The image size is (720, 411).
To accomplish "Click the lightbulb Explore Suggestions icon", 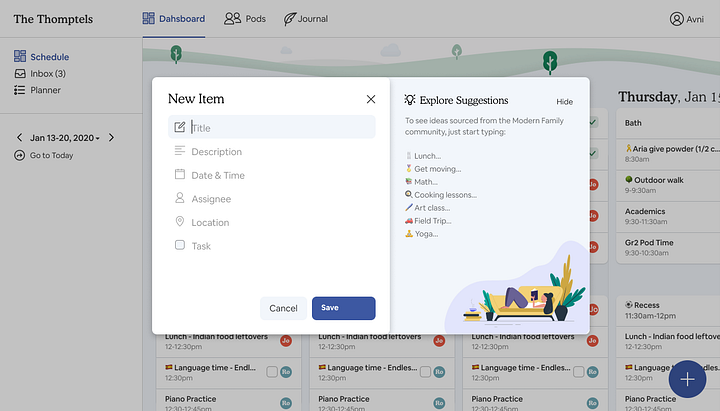I will (x=410, y=100).
